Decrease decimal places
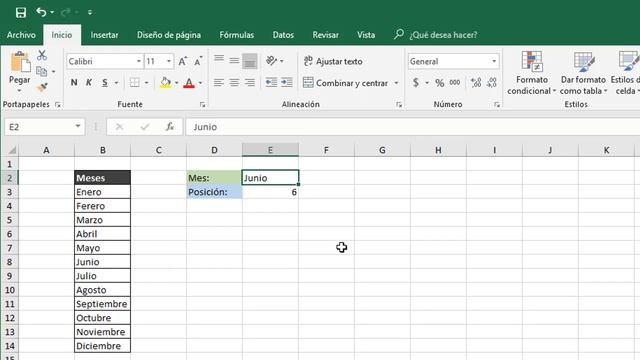This screenshot has height=360, width=640. pos(492,83)
